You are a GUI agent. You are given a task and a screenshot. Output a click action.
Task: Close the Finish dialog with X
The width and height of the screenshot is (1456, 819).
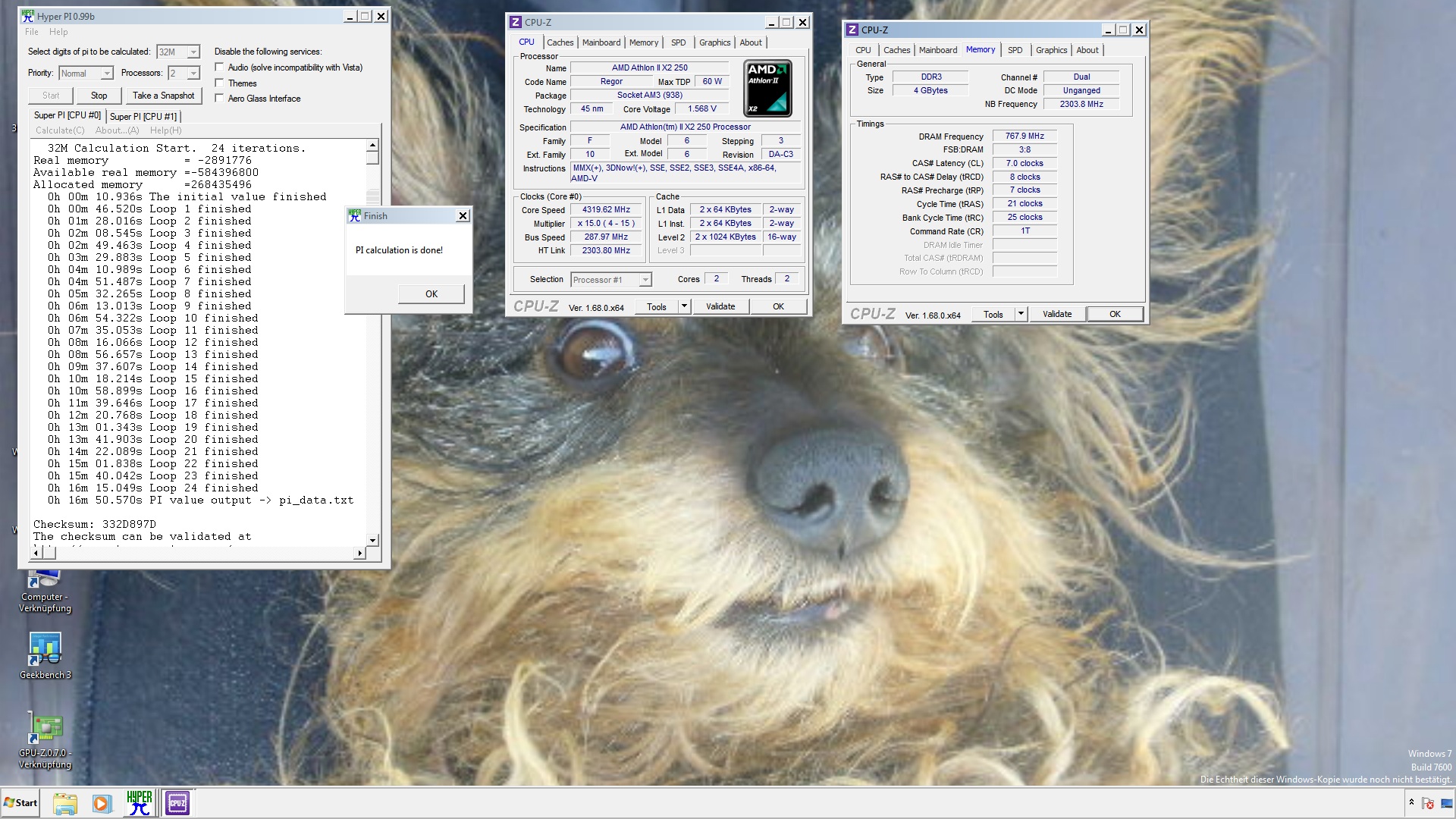(463, 216)
